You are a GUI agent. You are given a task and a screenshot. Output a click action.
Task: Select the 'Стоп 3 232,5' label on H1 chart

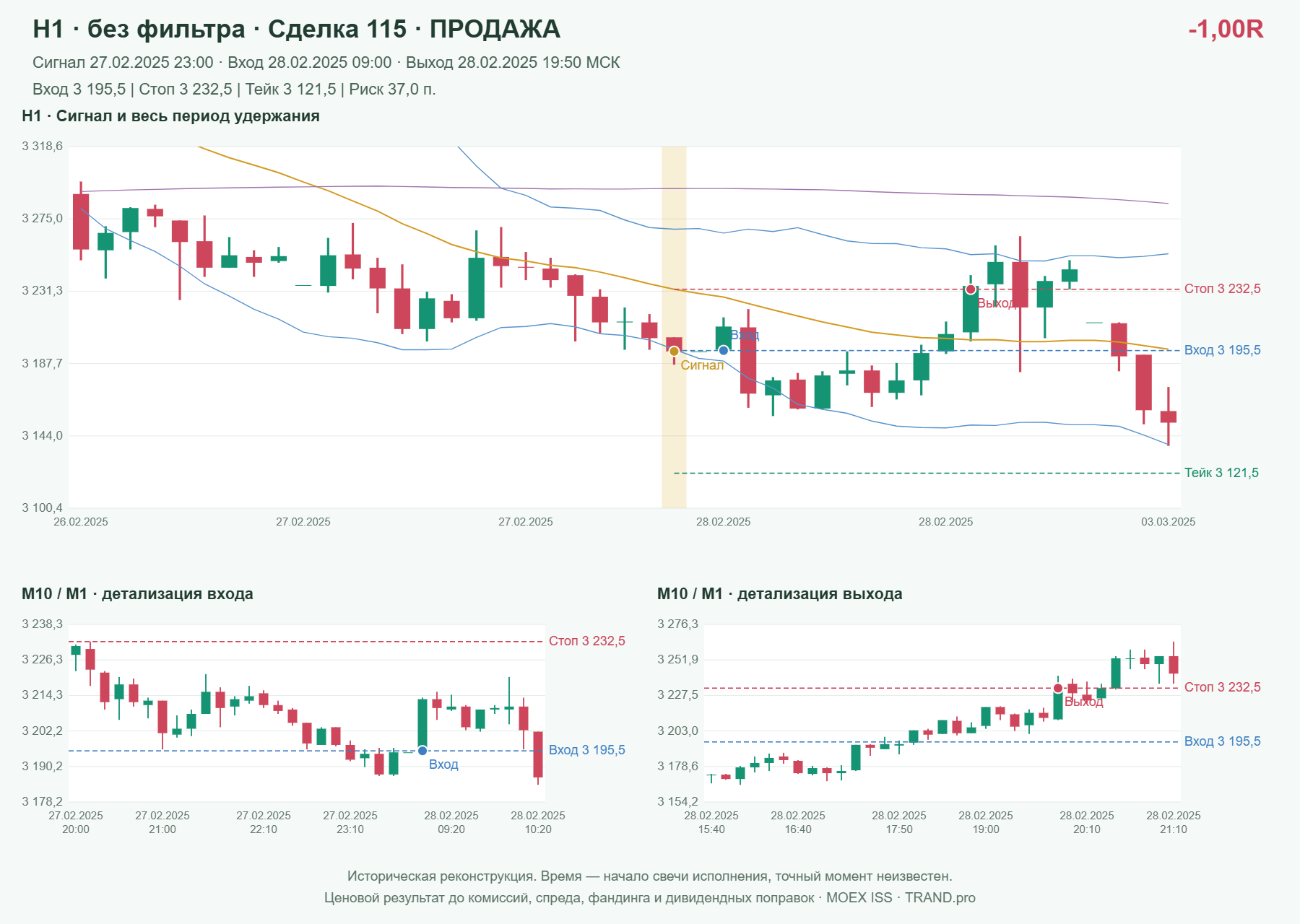pyautogui.click(x=1223, y=289)
